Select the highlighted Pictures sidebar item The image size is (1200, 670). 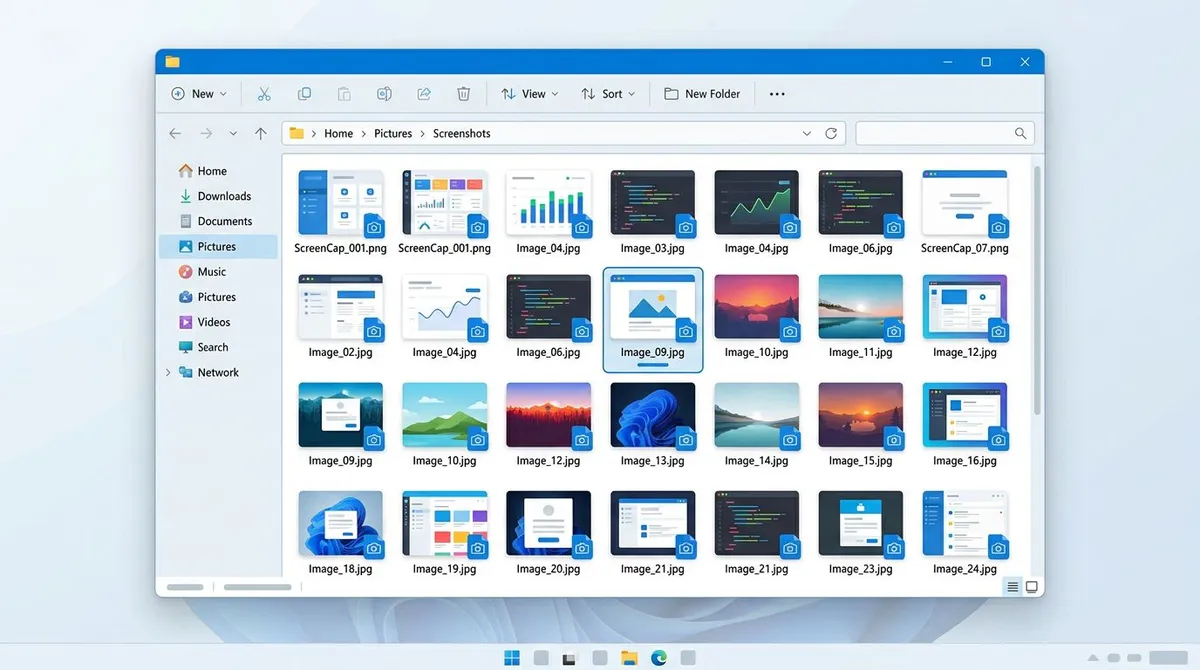point(218,246)
